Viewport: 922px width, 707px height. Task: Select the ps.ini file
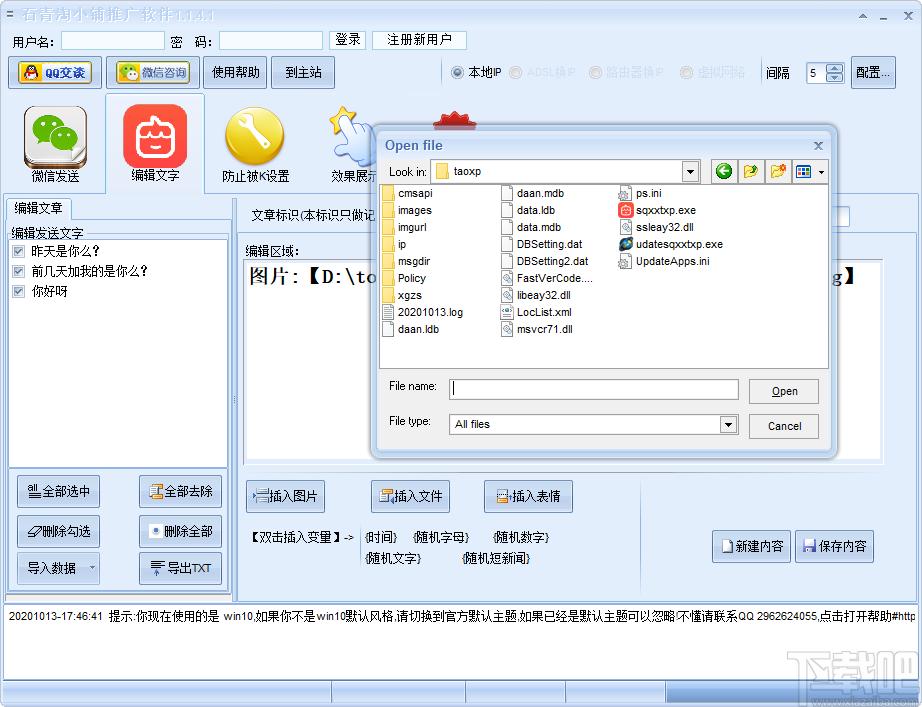click(x=640, y=194)
